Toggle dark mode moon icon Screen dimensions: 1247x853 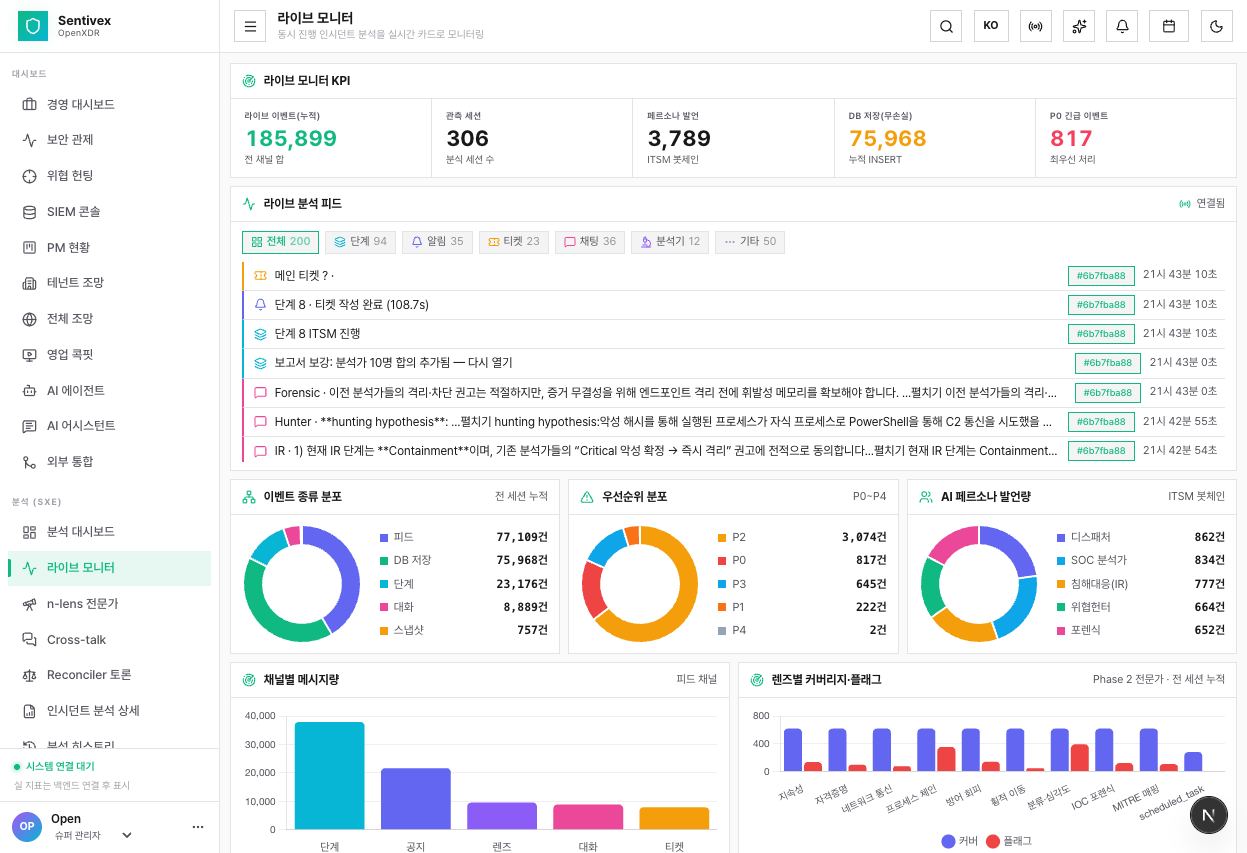click(x=1217, y=26)
